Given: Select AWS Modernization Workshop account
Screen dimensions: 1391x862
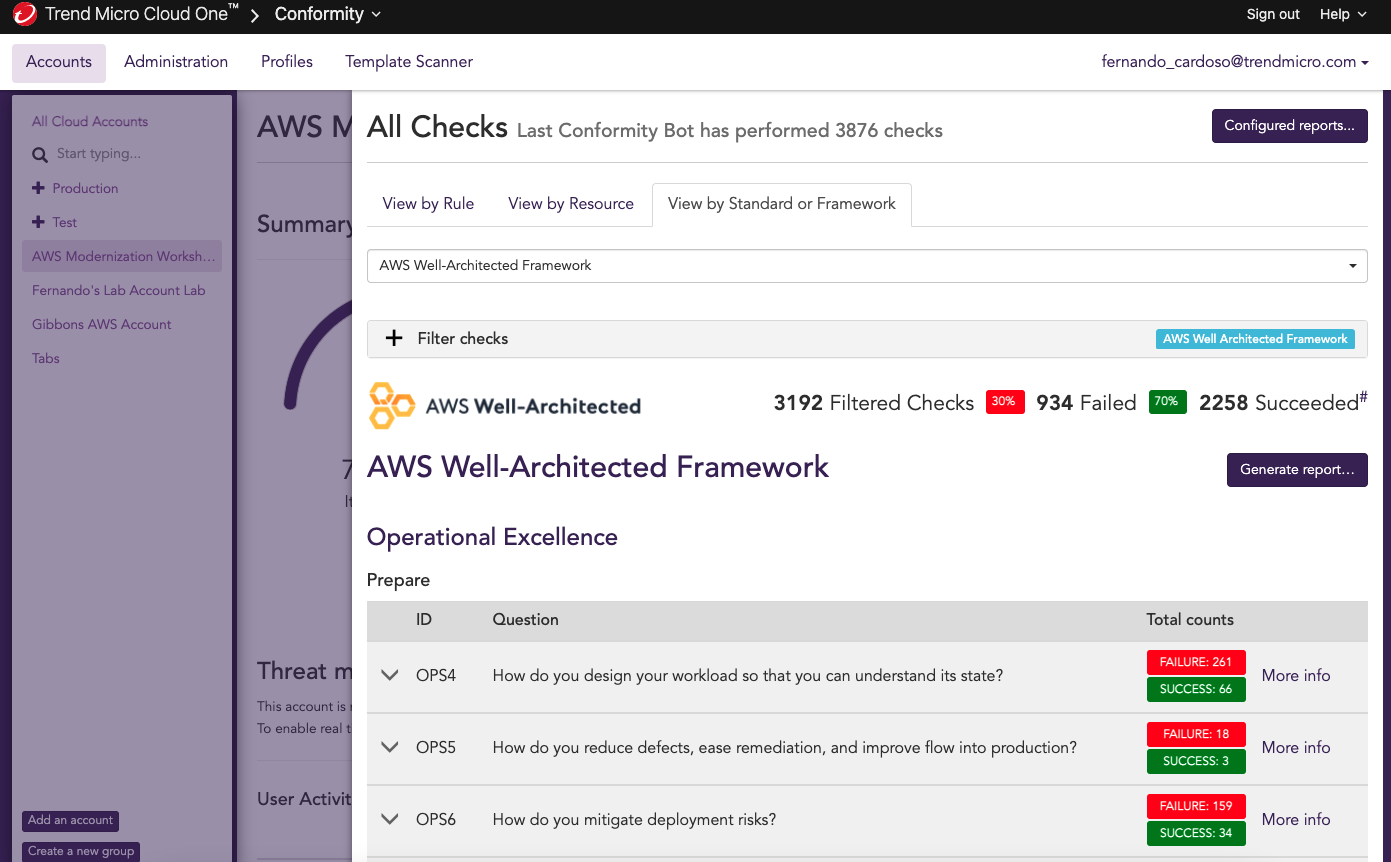Looking at the screenshot, I should (x=122, y=256).
